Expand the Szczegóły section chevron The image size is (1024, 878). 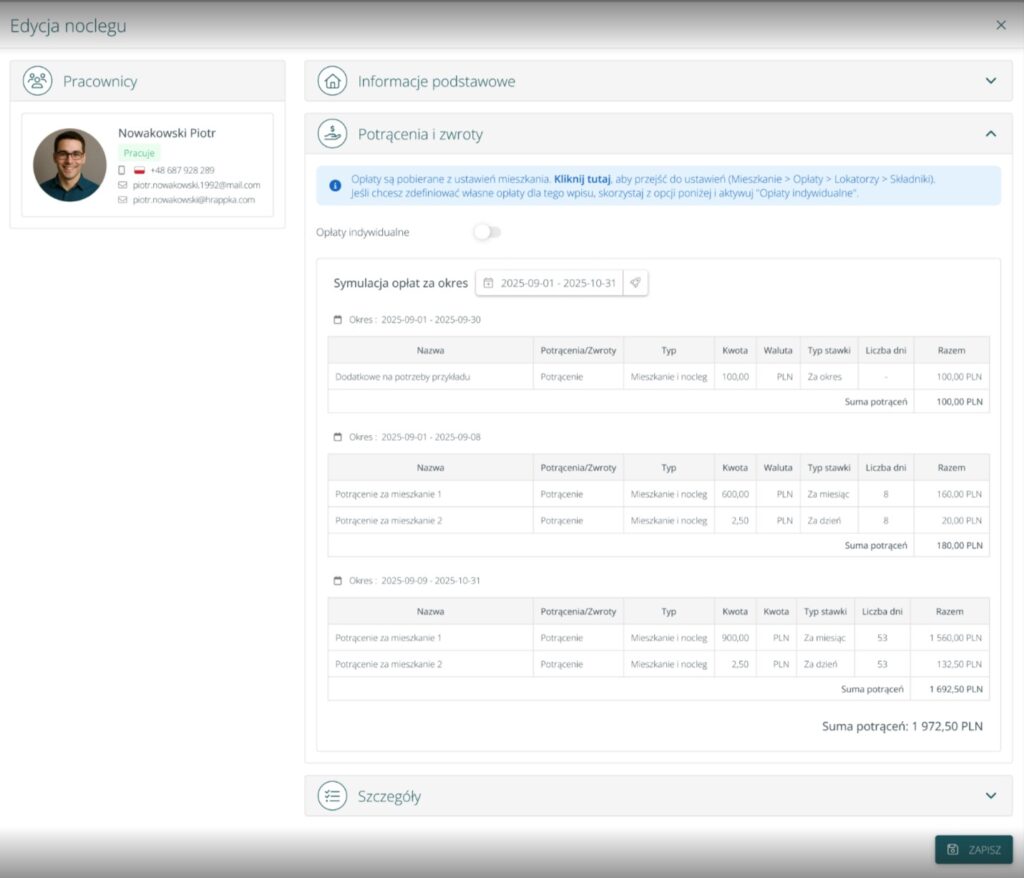[990, 796]
